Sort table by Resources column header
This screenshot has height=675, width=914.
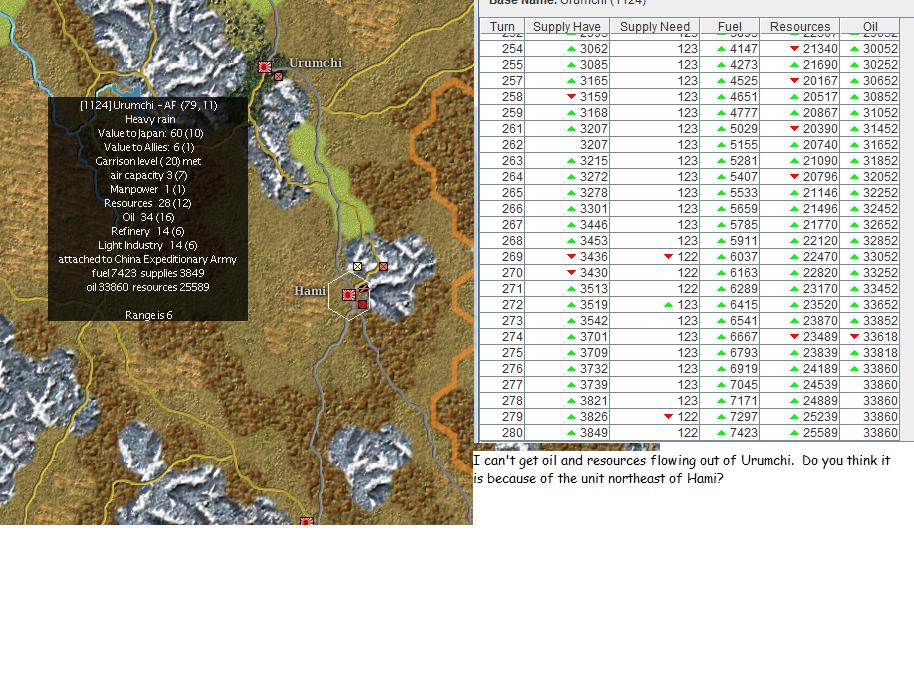pos(800,27)
